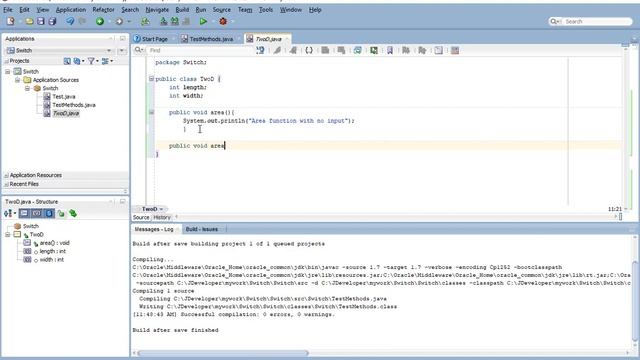Click the New file toolbar icon
The image size is (640, 360).
(11, 21)
